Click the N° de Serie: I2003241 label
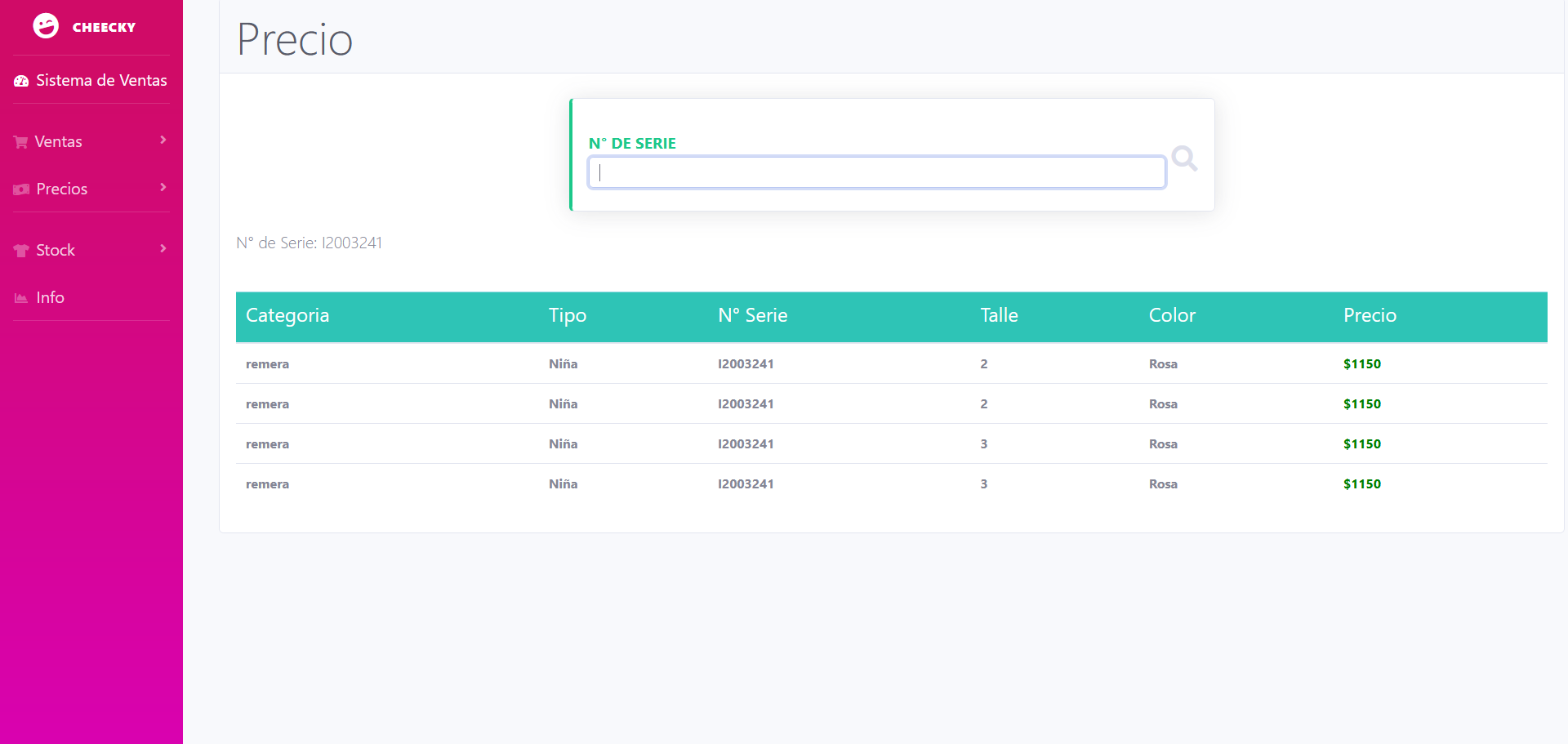Viewport: 1568px width, 744px height. pos(309,243)
